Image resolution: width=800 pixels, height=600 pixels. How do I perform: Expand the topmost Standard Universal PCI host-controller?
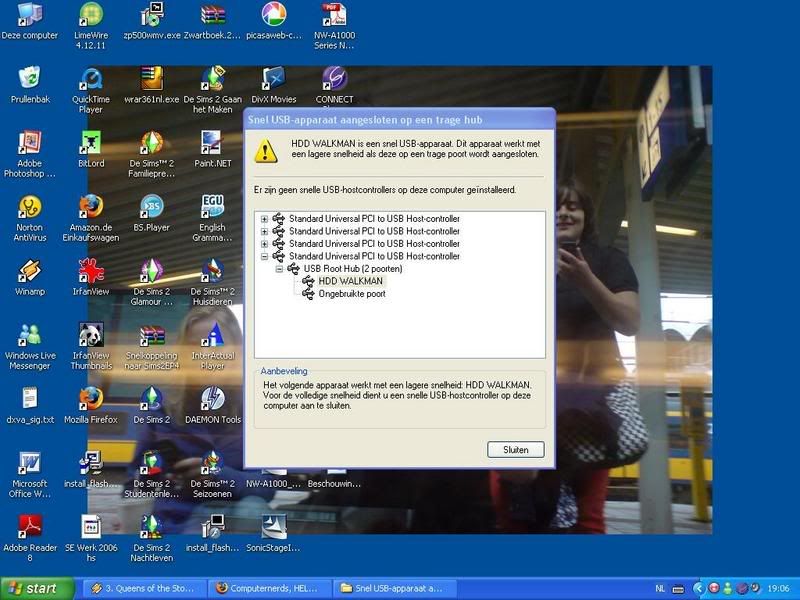click(264, 219)
